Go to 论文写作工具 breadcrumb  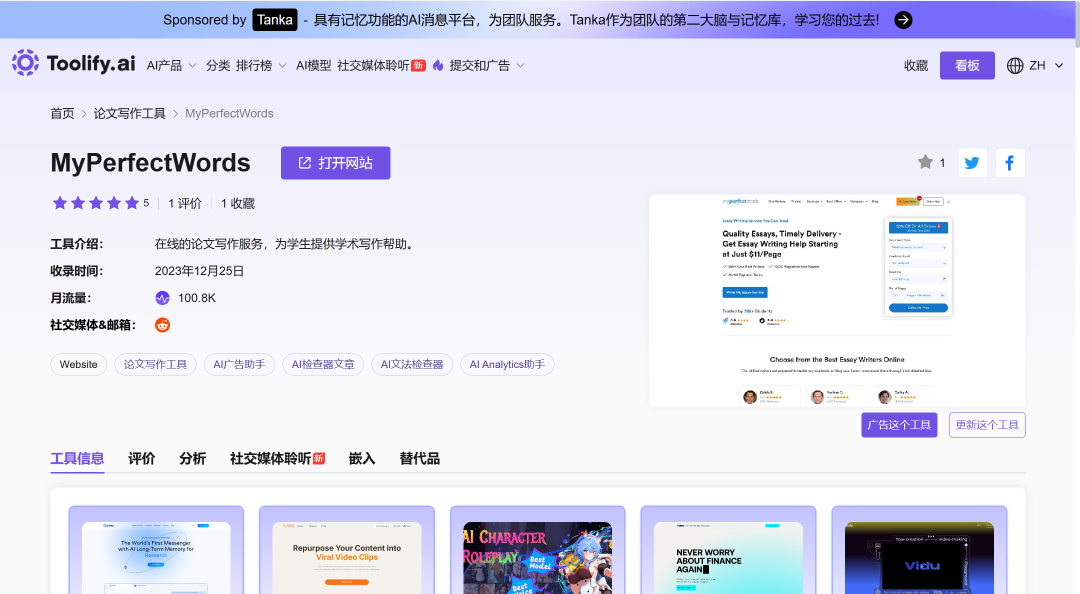tap(129, 114)
